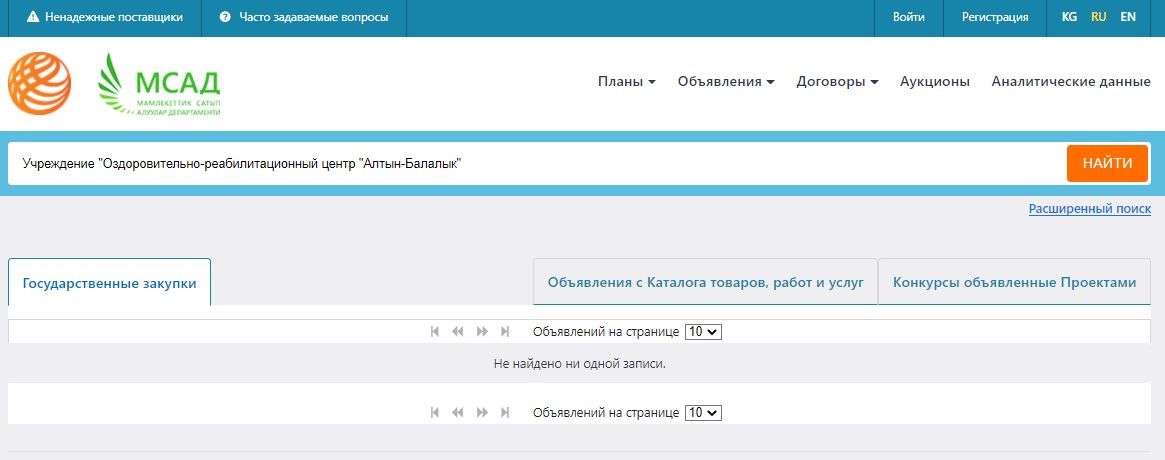This screenshot has height=460, width=1165.
Task: Go to previous page in top pager
Action: click(x=458, y=331)
